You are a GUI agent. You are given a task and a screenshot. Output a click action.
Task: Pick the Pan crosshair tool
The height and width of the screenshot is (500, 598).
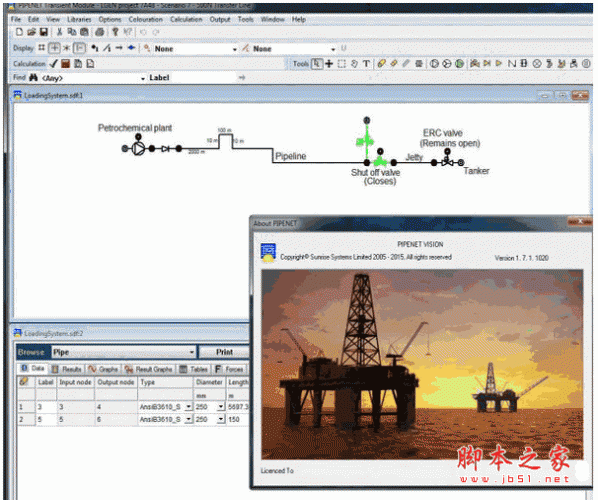pyautogui.click(x=329, y=64)
